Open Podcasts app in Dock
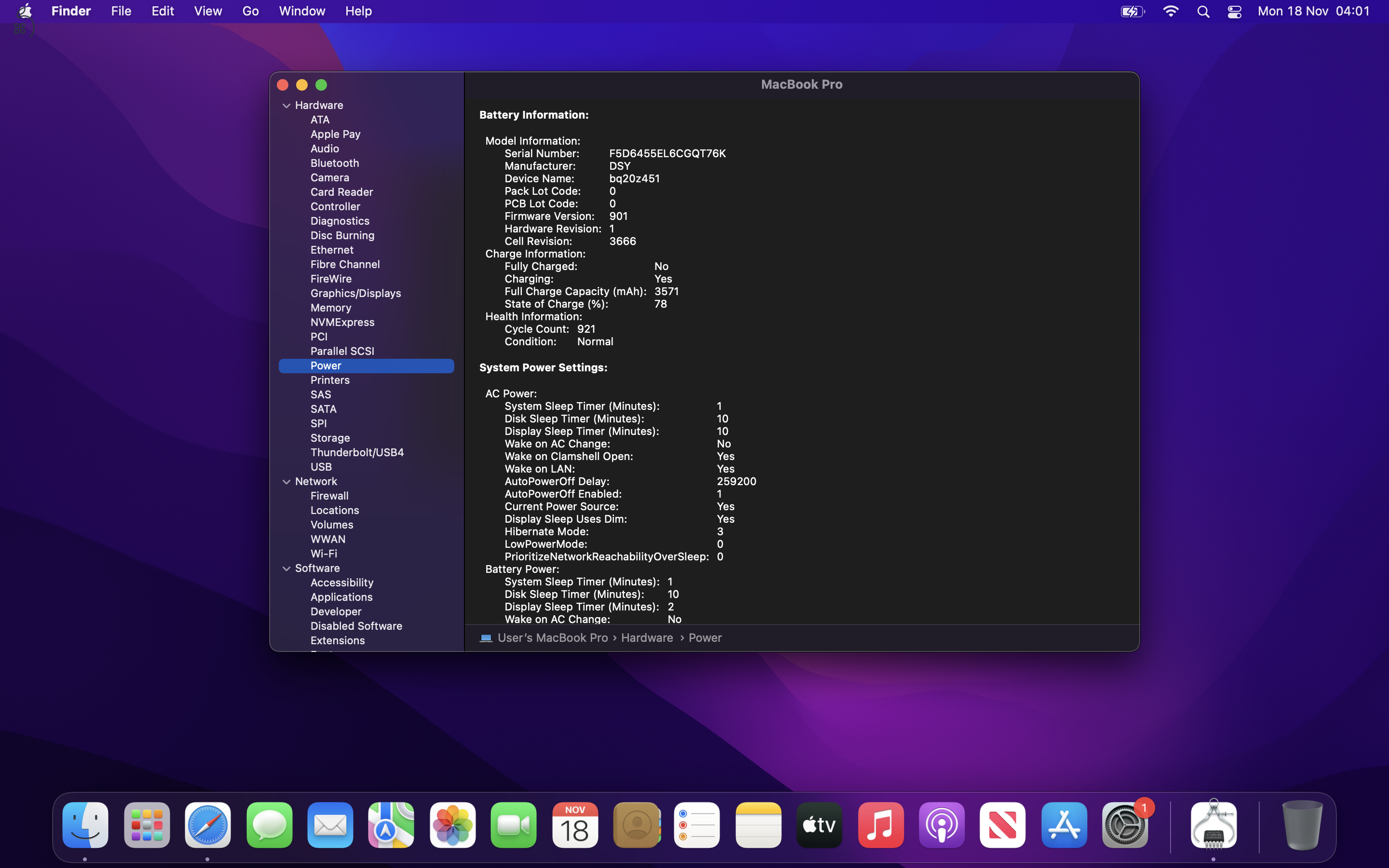Viewport: 1389px width, 868px height. tap(942, 825)
